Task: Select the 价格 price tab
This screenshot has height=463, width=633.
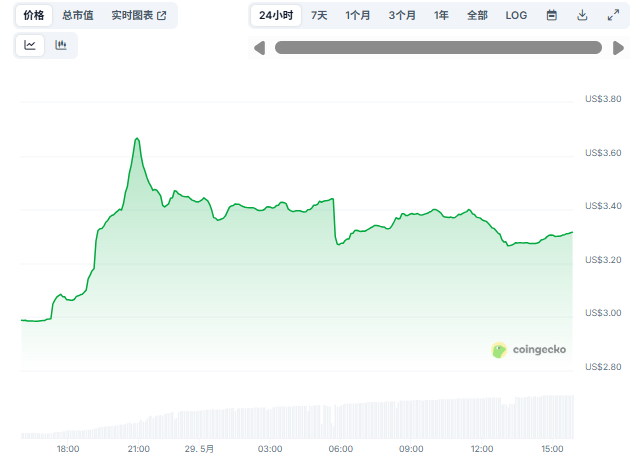Action: coord(34,15)
